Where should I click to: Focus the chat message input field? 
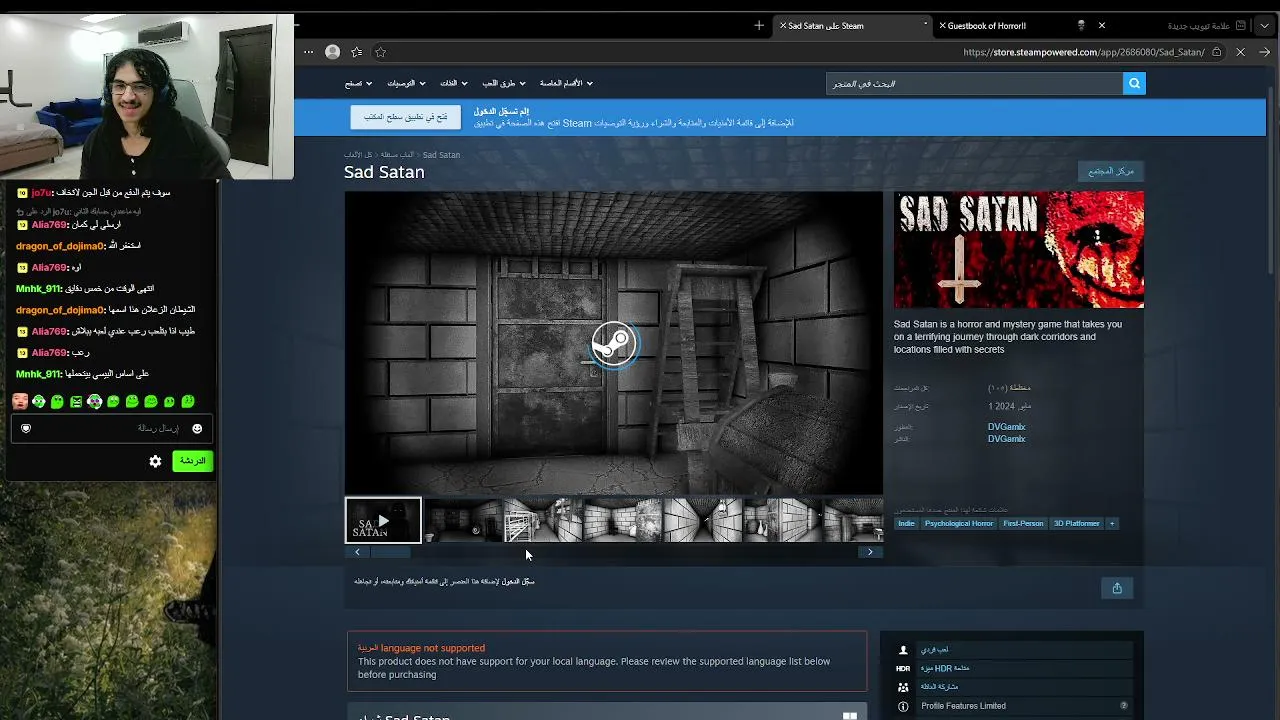coord(110,429)
